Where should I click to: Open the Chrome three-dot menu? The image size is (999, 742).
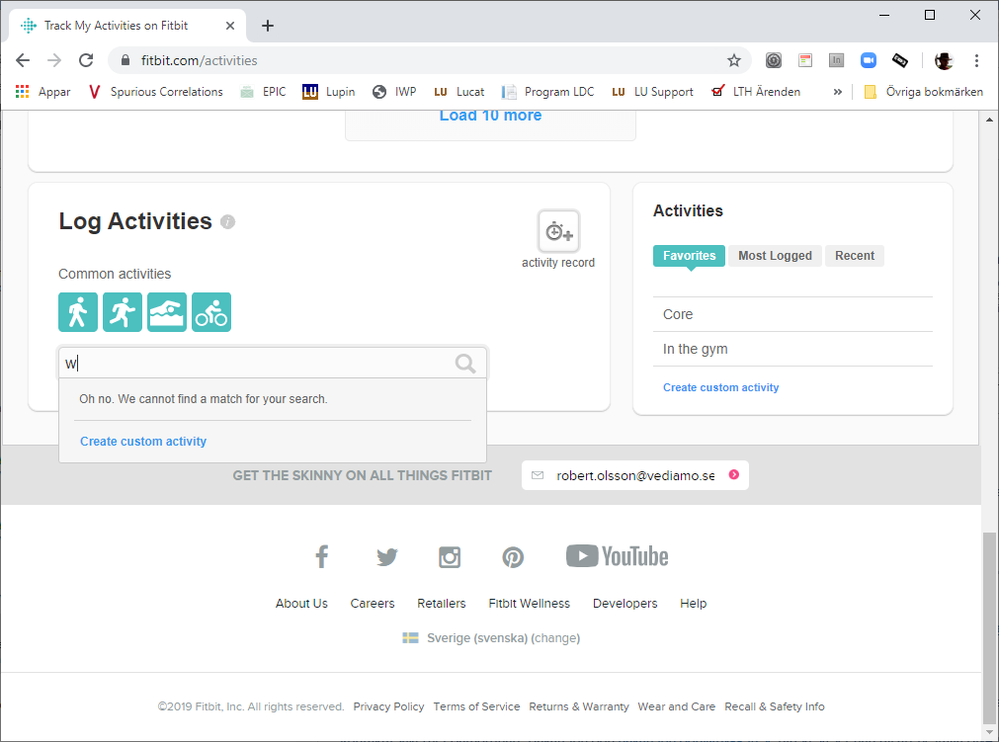point(976,61)
